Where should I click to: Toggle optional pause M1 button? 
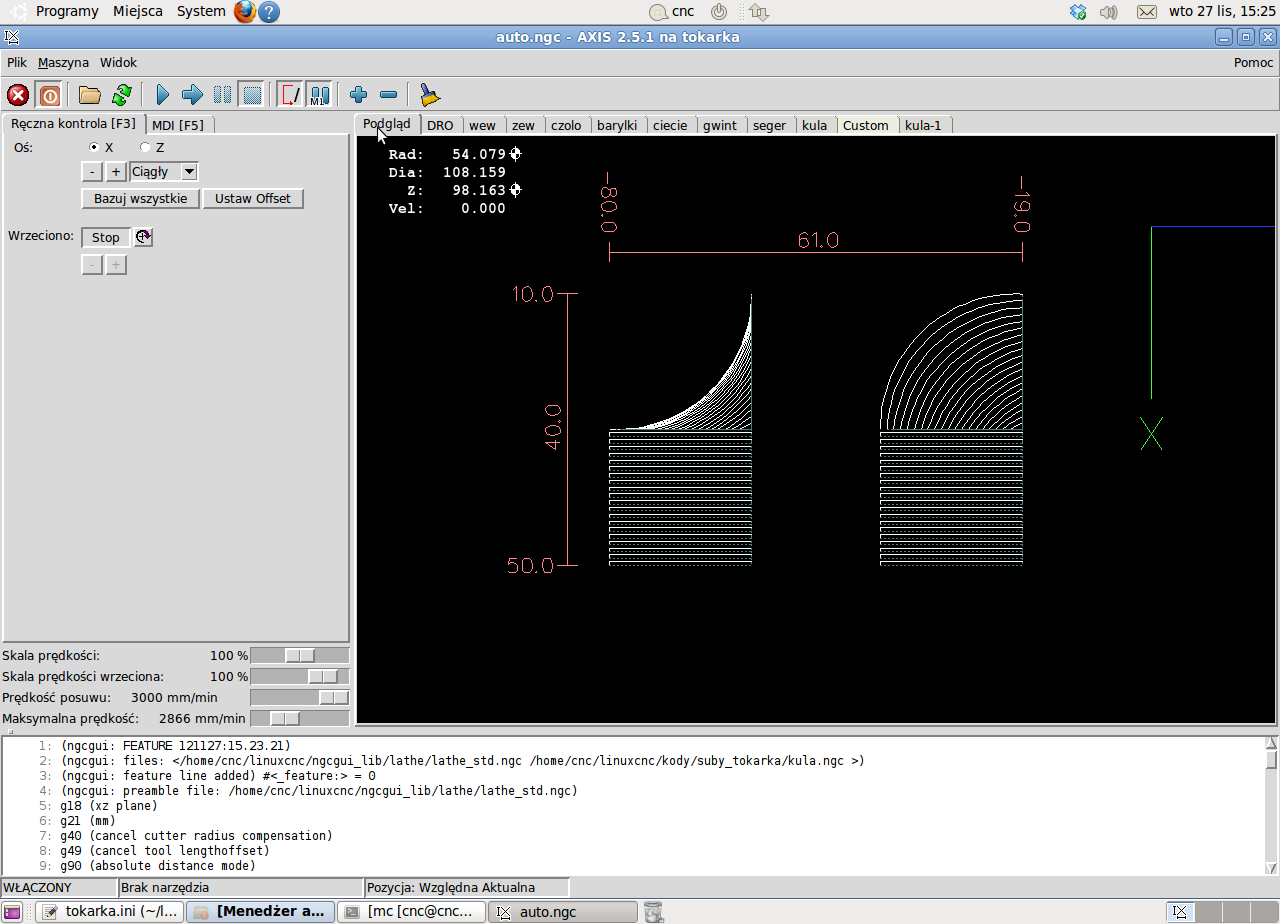[319, 95]
